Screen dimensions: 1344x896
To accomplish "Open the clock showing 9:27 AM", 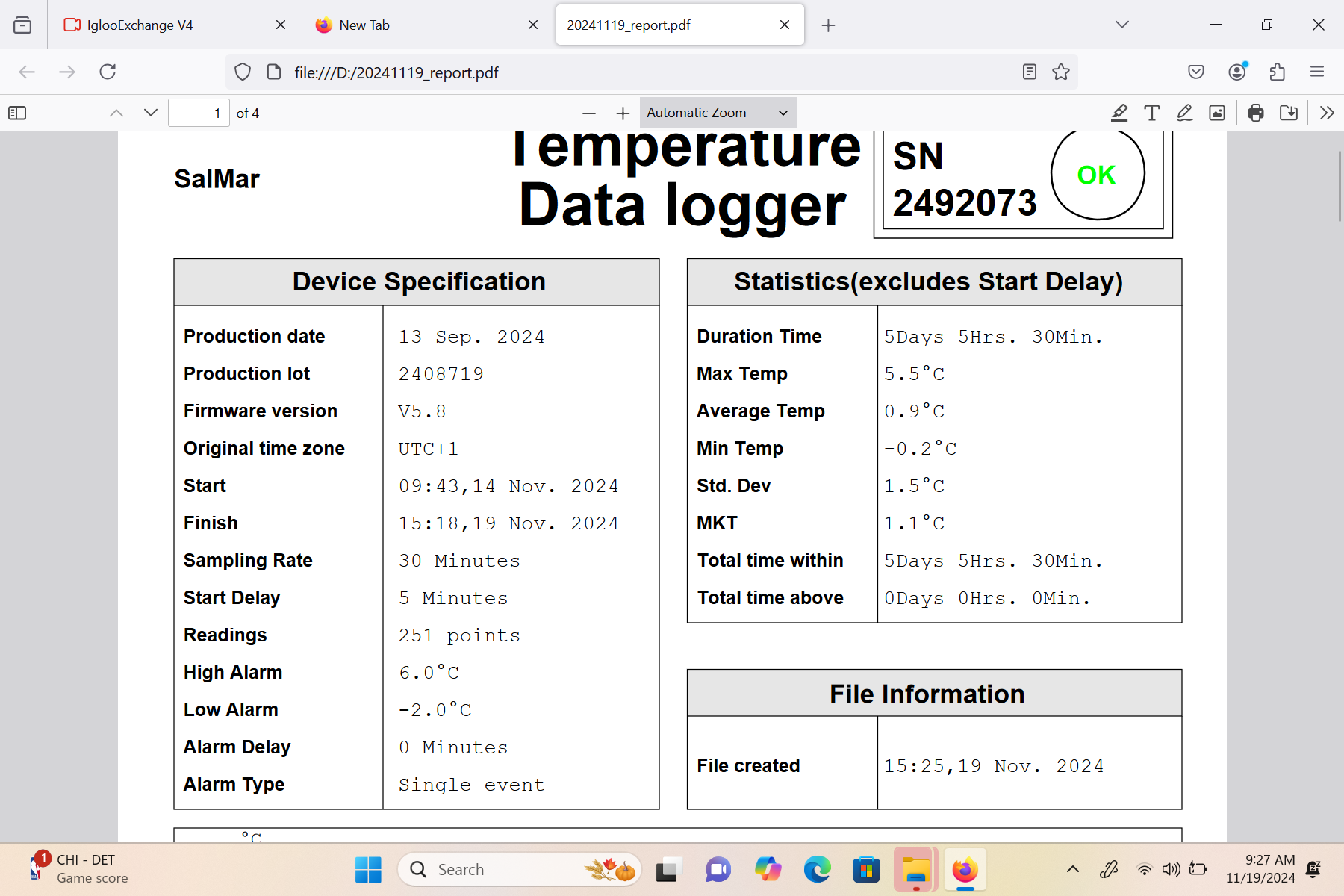I will [1260, 869].
